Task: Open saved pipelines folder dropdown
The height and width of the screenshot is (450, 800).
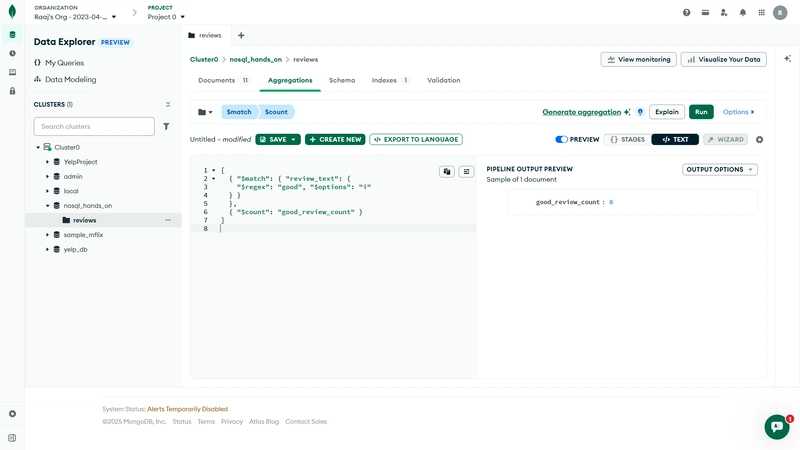Action: (205, 112)
